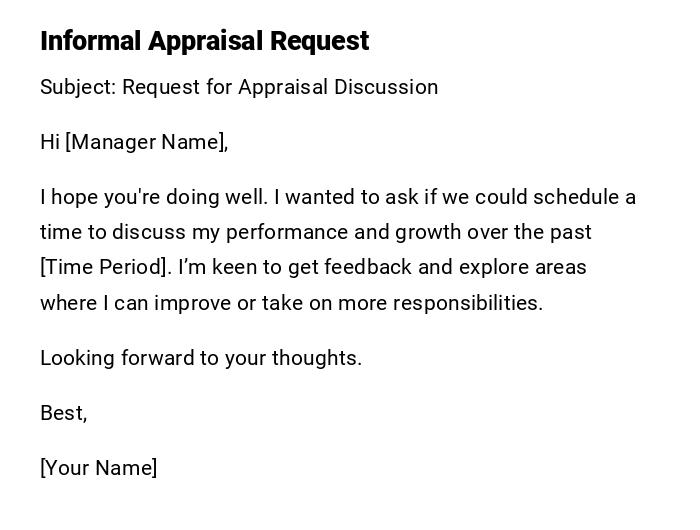Select the [Your Name] placeholder
The image size is (700, 530).
point(98,468)
